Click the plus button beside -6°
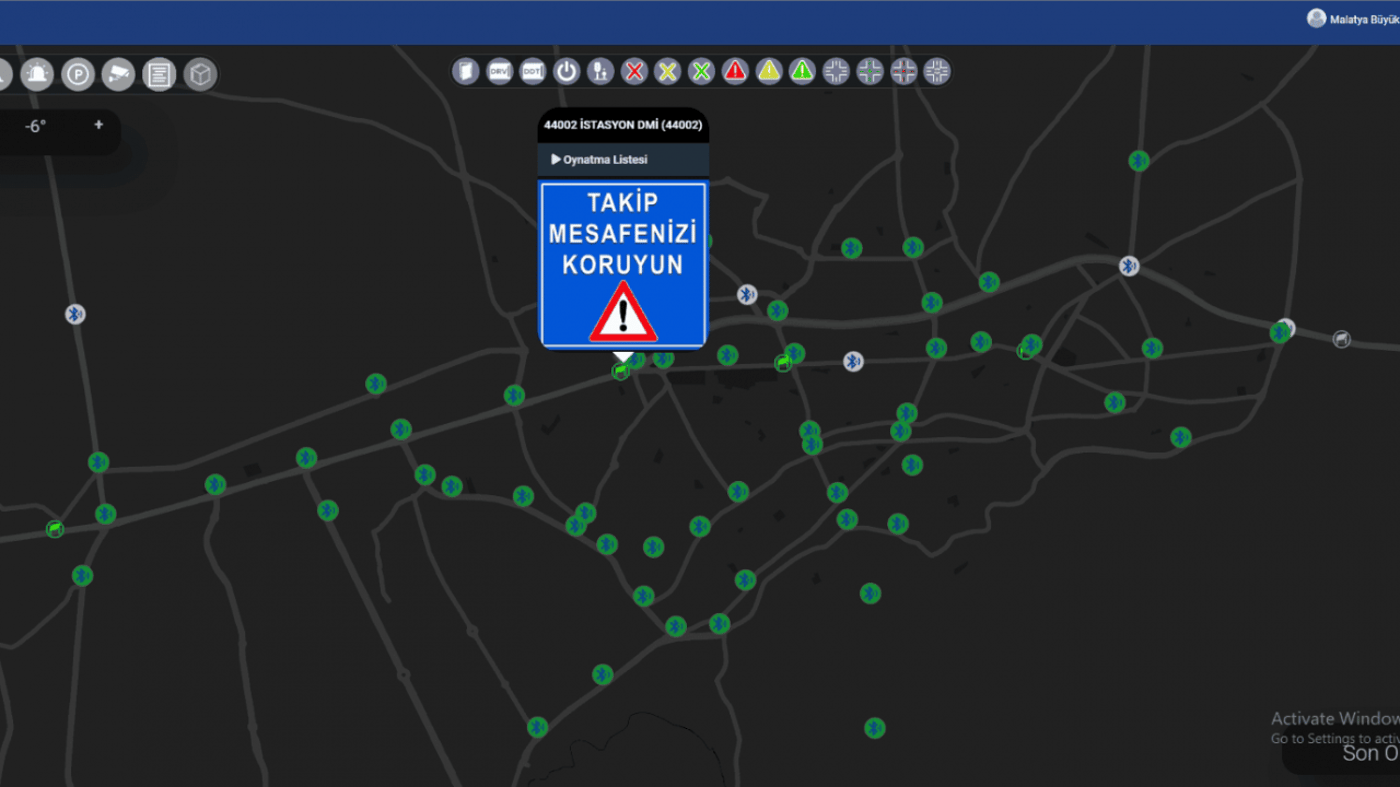This screenshot has width=1400, height=787. [x=98, y=125]
